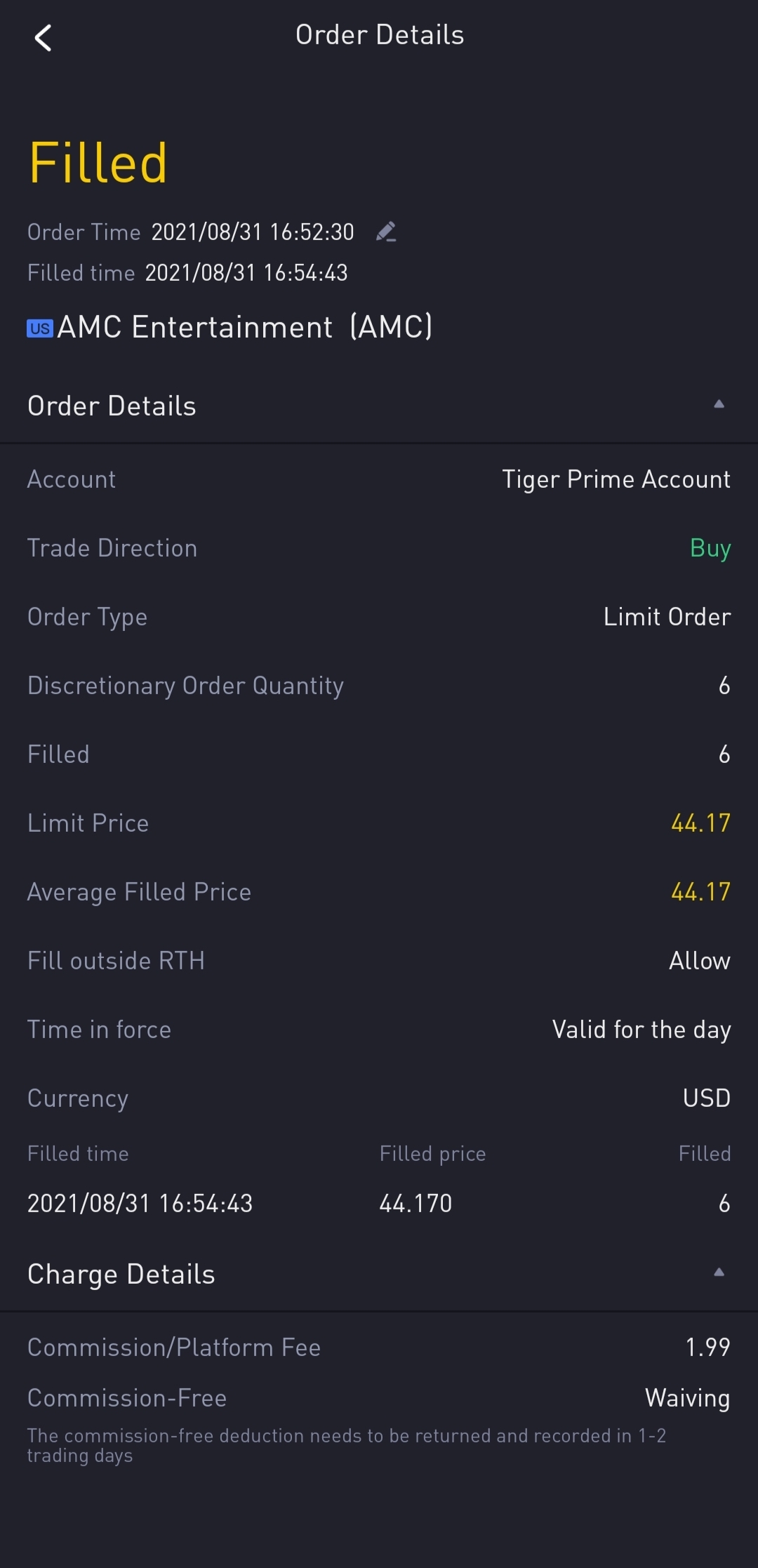
Task: Tap the back arrow icon
Action: (x=44, y=38)
